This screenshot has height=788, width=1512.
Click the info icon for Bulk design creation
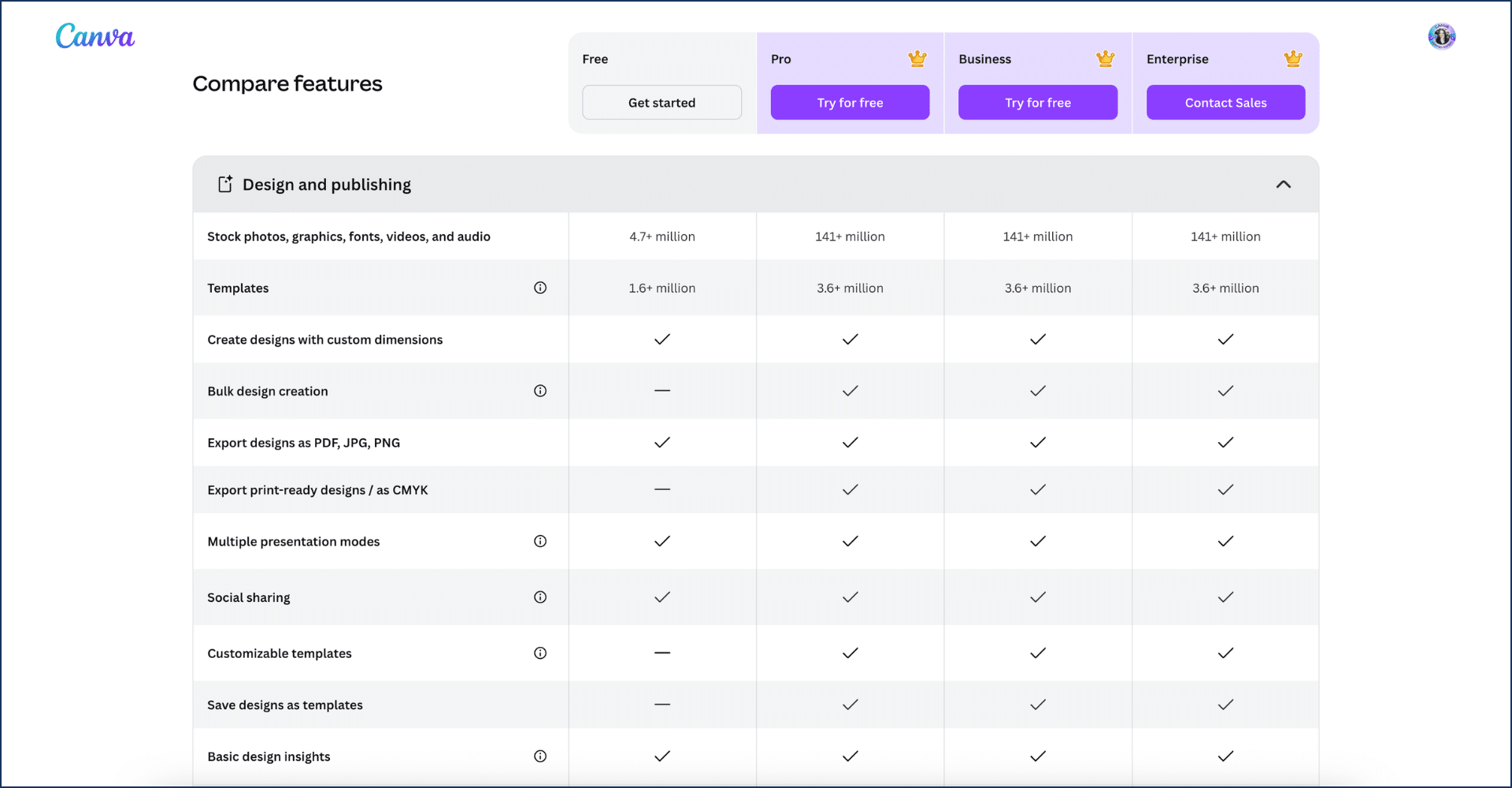(x=540, y=391)
